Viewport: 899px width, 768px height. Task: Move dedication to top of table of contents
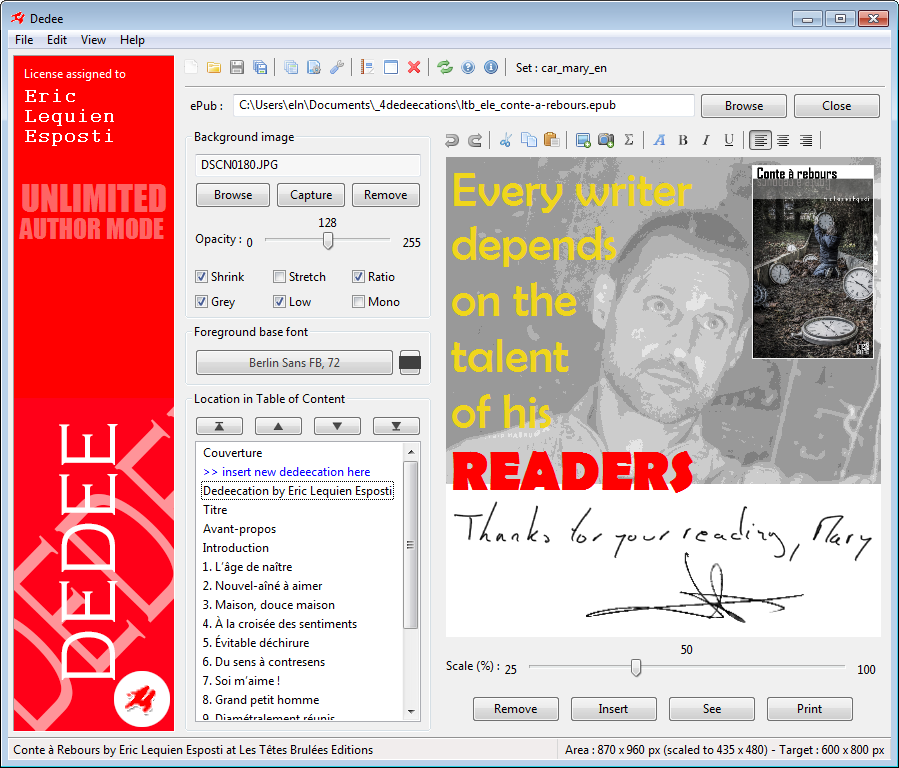coord(219,426)
